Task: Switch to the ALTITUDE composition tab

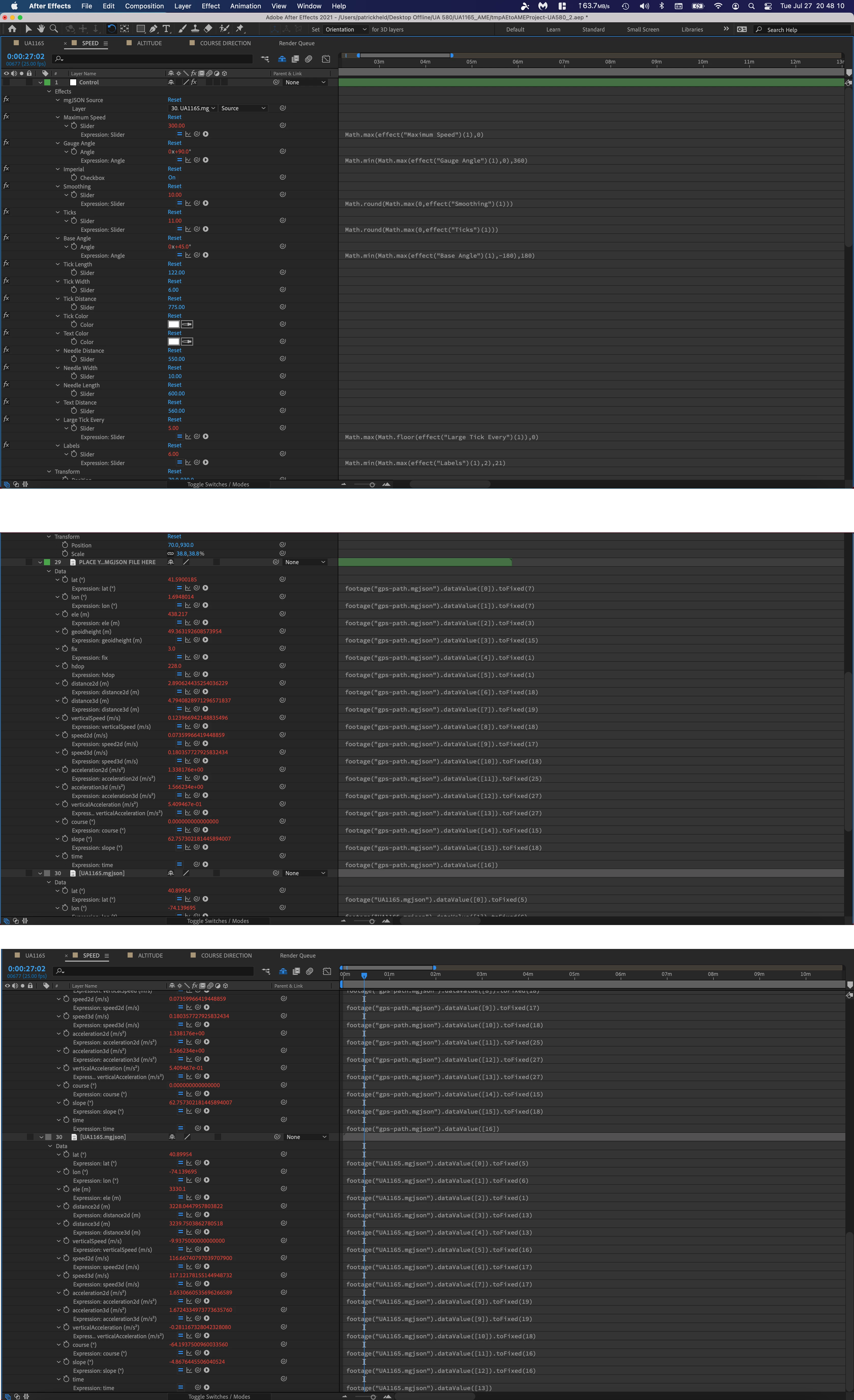Action: [x=149, y=43]
